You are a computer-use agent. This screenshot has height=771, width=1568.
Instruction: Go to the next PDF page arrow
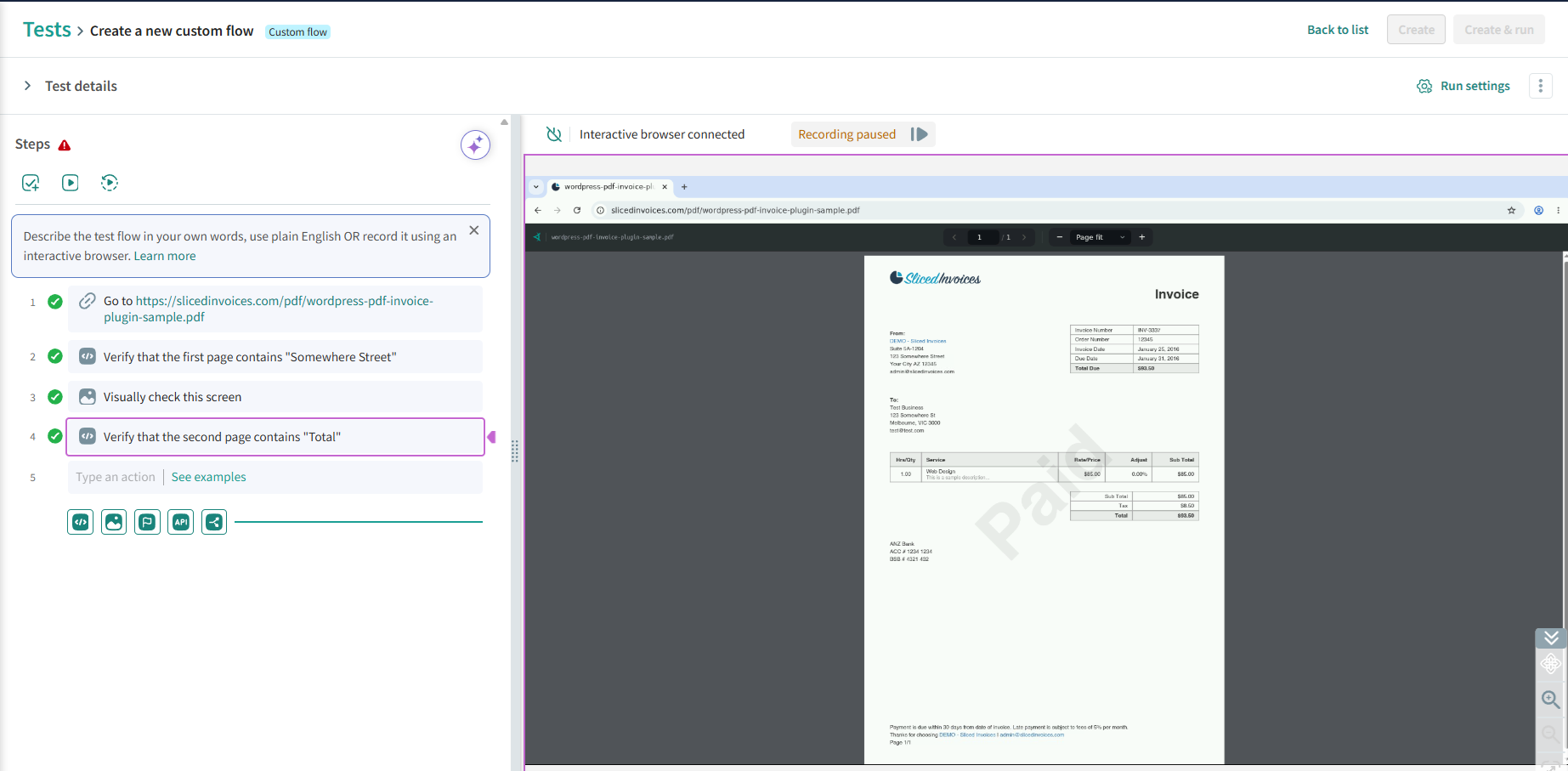point(1024,237)
